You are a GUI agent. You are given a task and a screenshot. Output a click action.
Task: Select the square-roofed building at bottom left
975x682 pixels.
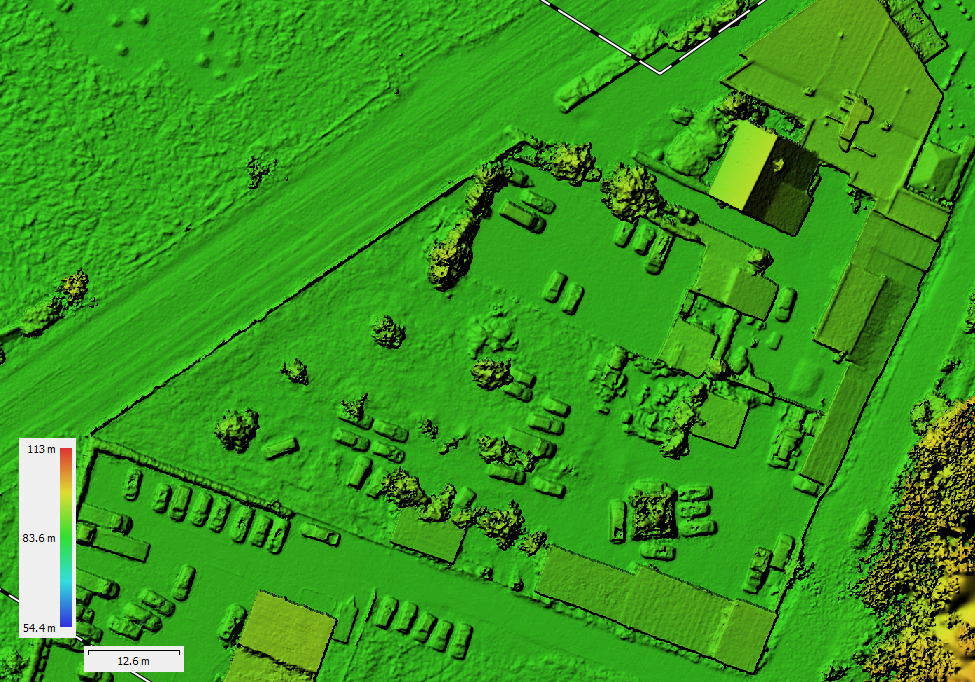click(x=285, y=630)
